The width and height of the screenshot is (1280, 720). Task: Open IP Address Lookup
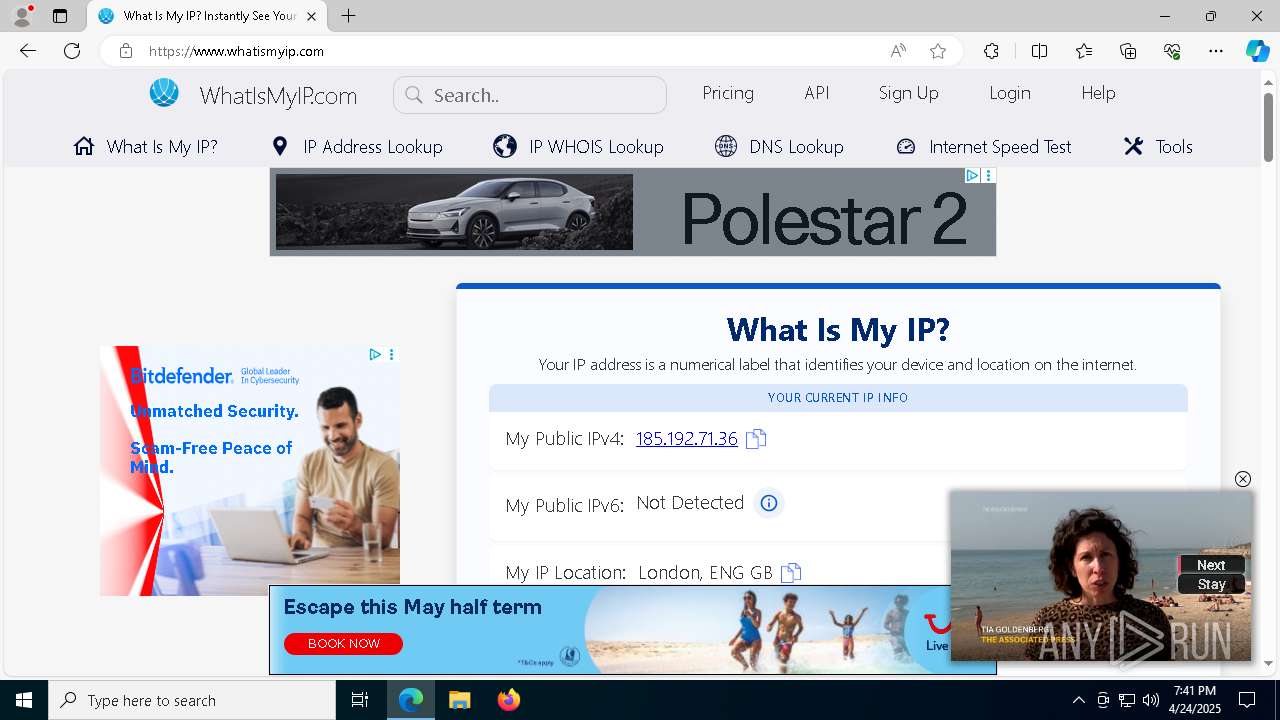pos(357,147)
